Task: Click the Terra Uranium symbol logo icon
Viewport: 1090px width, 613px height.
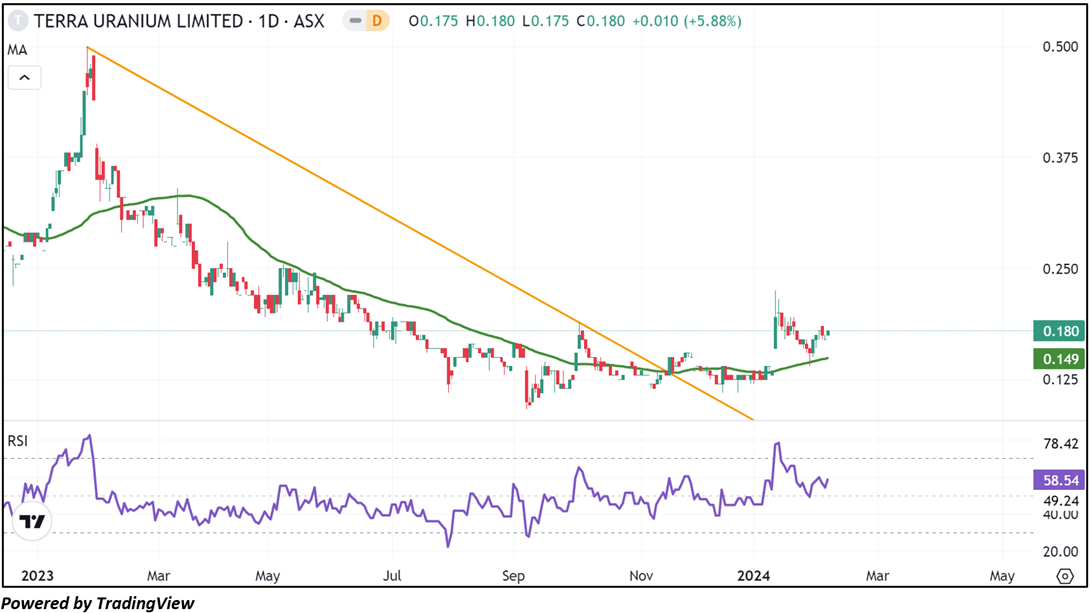Action: [17, 22]
